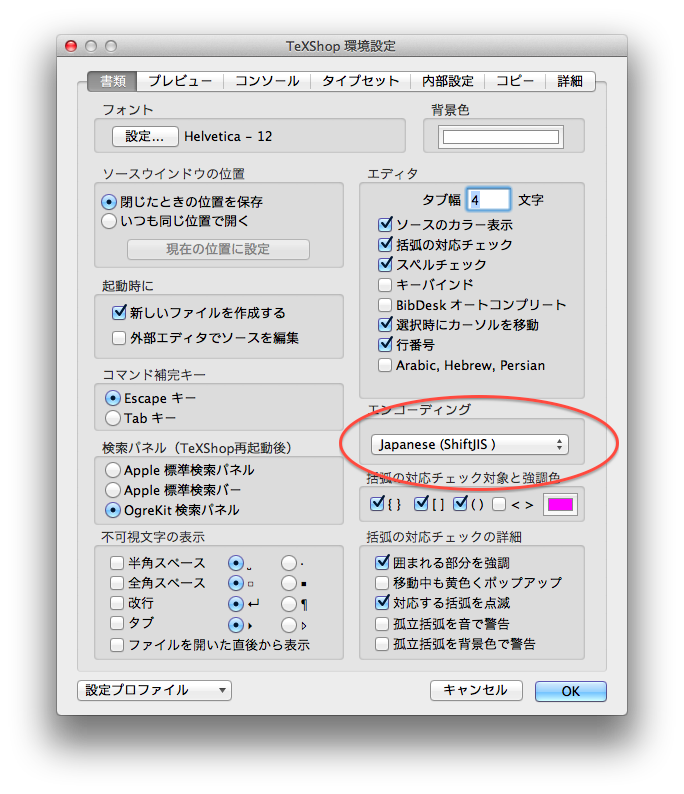Viewport: 684px width, 794px height.
Task: Enable 改行 display checkbox
Action: [x=117, y=603]
